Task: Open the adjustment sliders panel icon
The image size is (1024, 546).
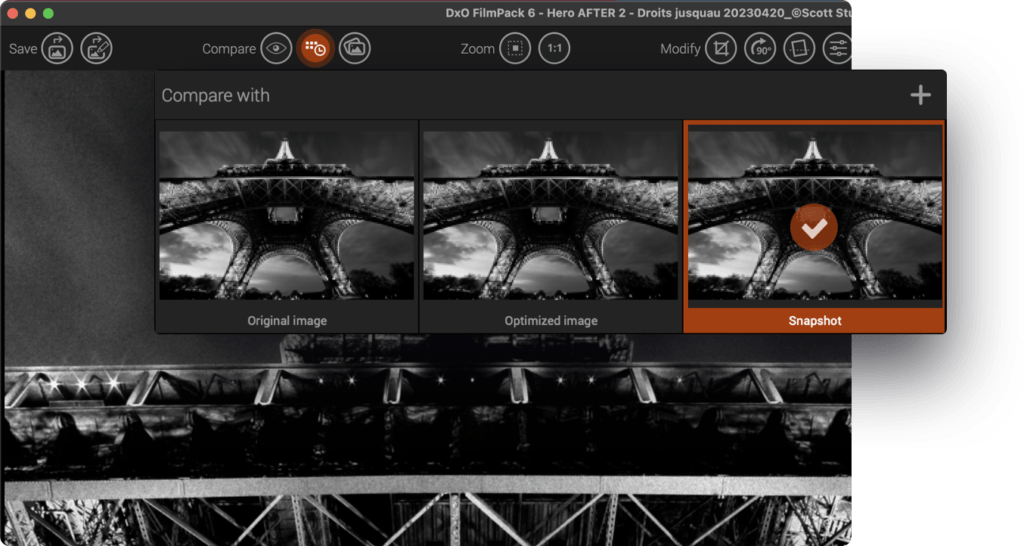Action: [837, 48]
